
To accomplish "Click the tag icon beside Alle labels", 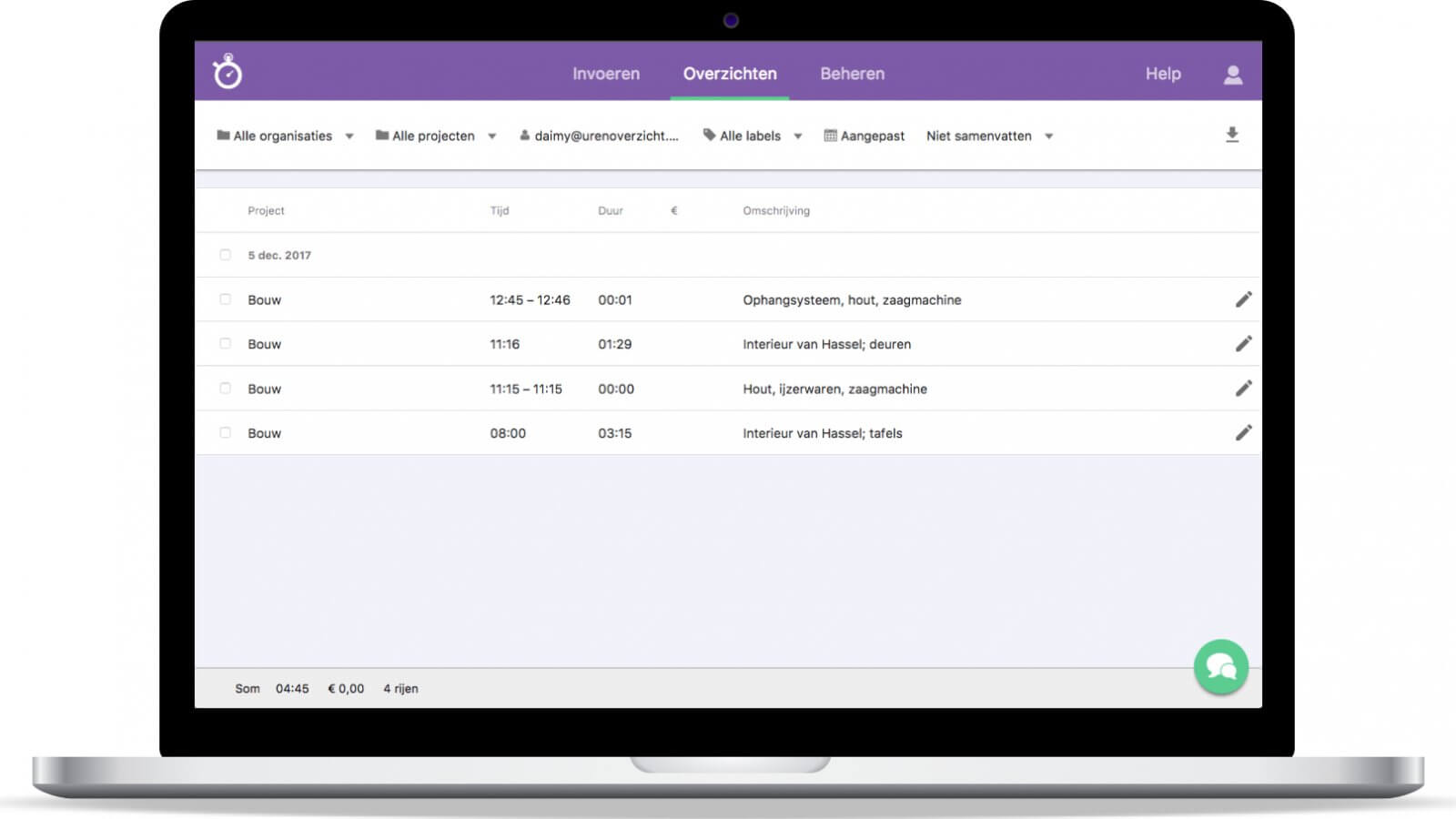I will 709,135.
